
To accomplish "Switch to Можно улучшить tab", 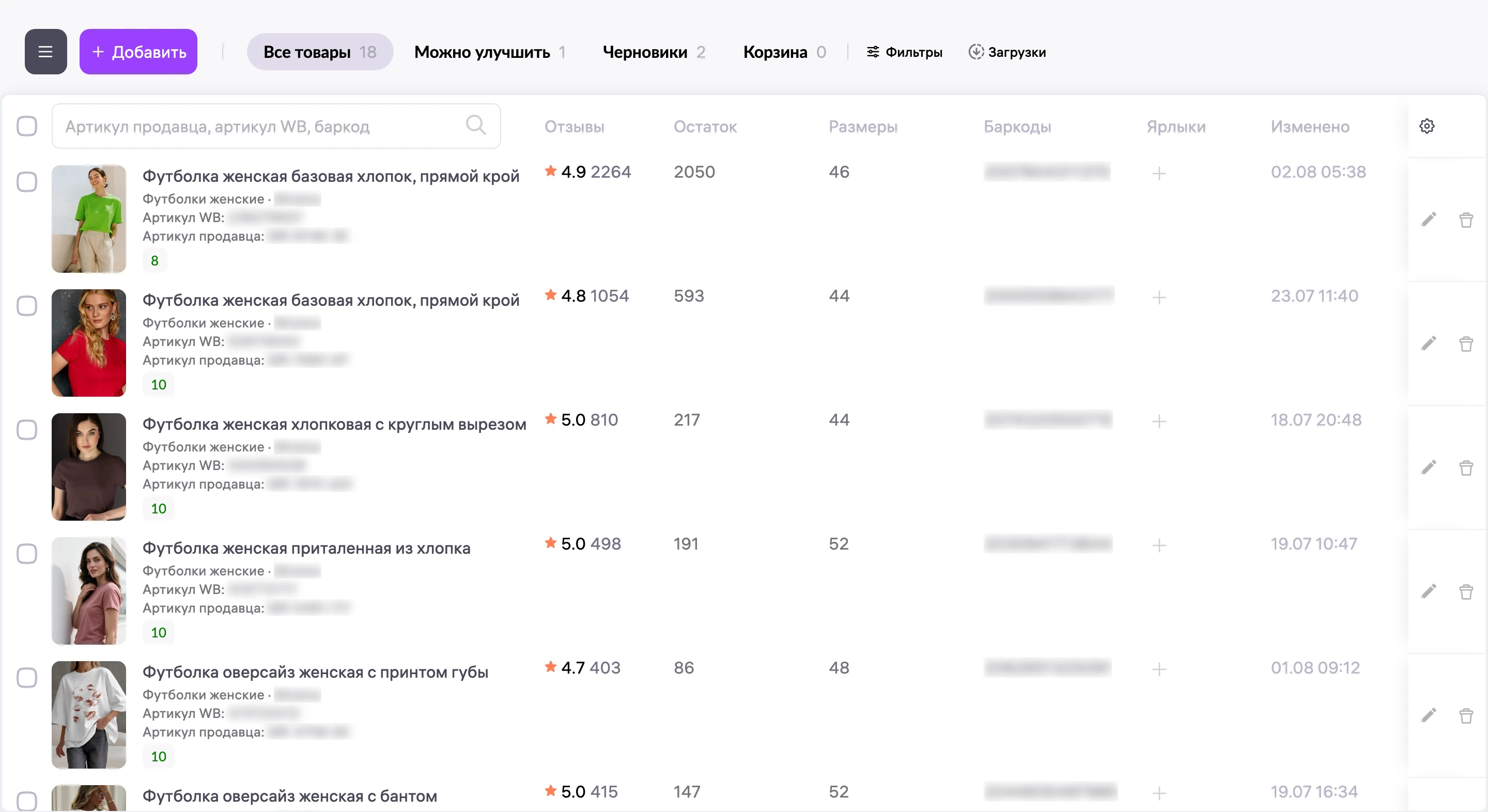I will (x=490, y=52).
